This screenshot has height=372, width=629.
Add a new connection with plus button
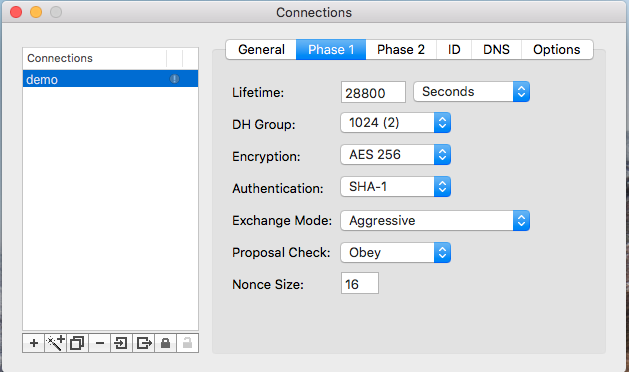[x=34, y=343]
